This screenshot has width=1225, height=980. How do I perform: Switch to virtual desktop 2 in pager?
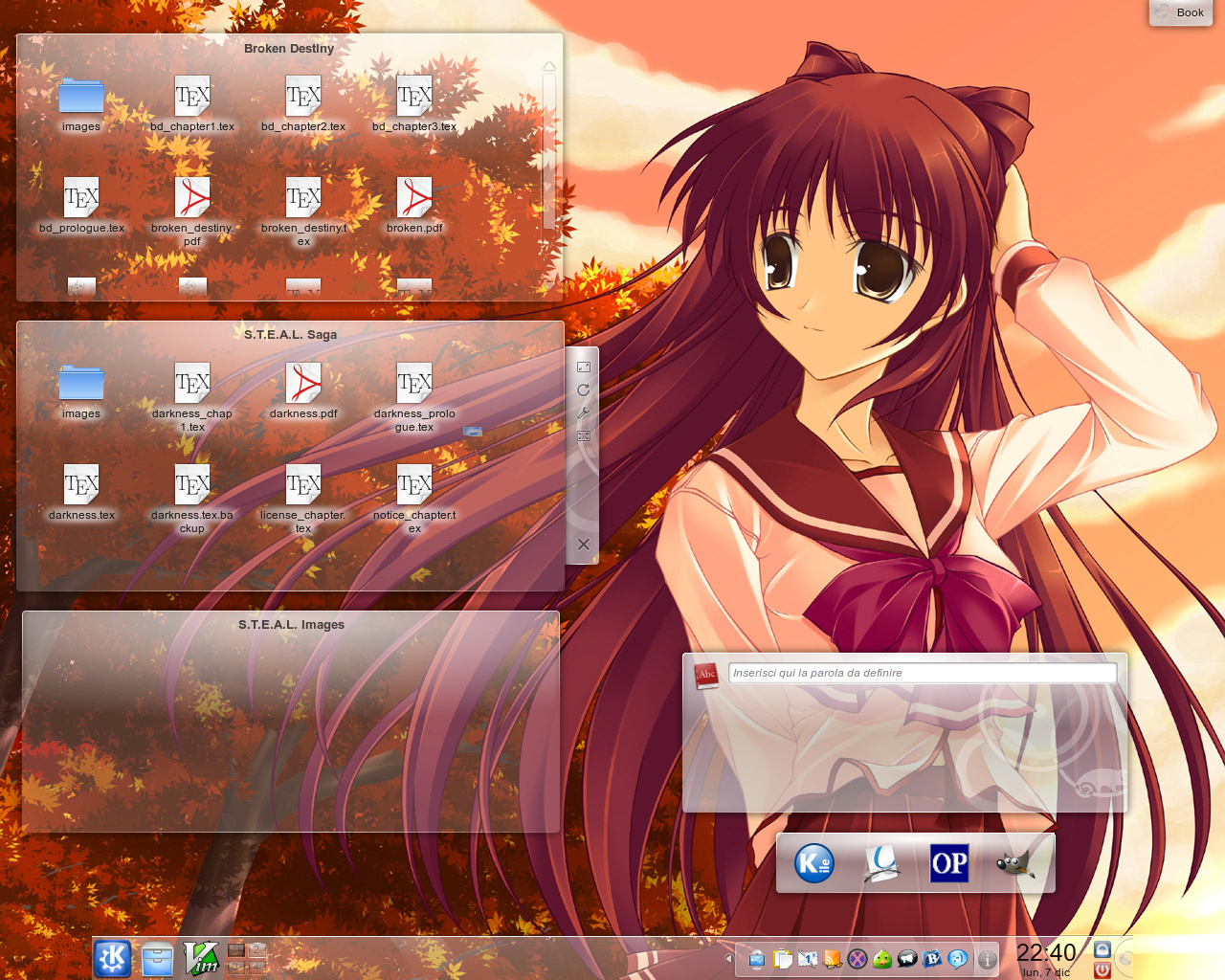256,950
